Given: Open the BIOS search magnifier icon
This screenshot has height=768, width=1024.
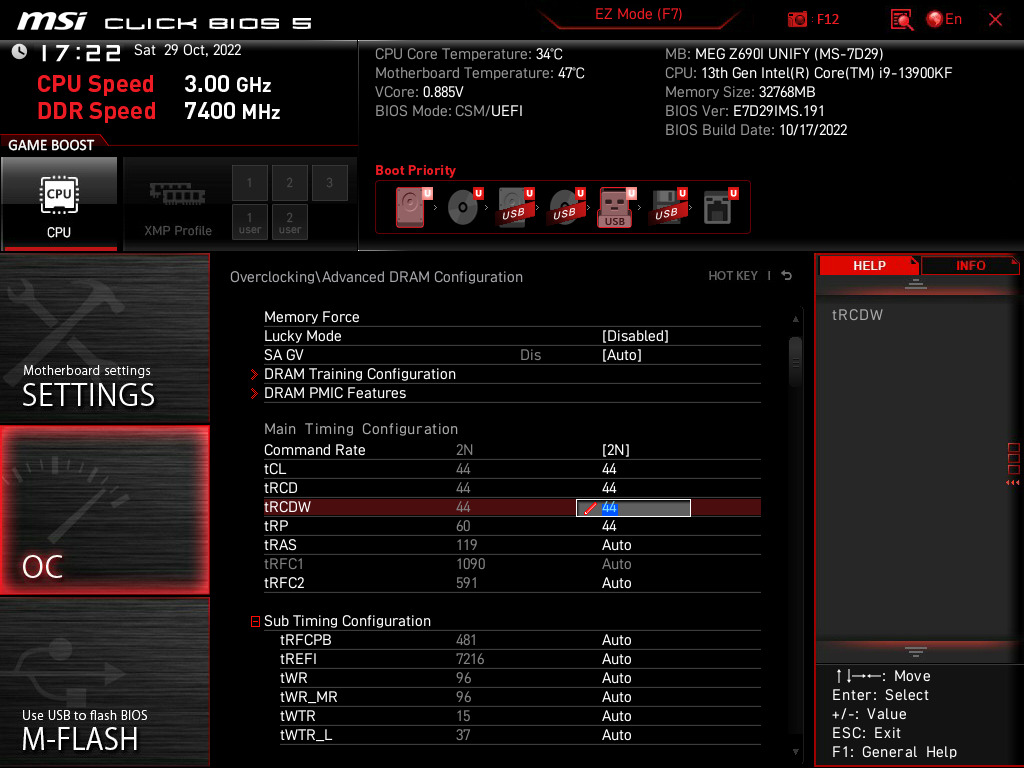Looking at the screenshot, I should click(902, 20).
